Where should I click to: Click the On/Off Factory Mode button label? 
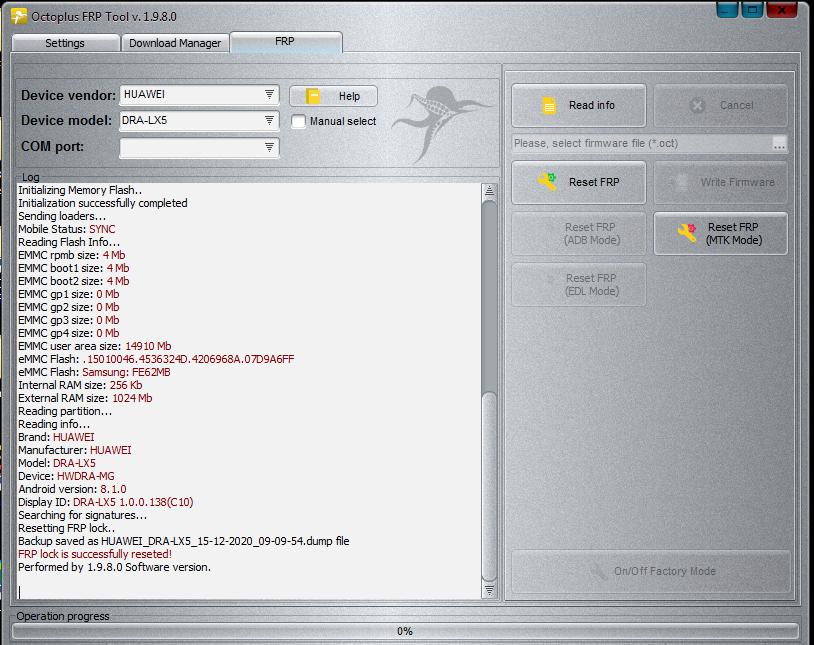[664, 571]
